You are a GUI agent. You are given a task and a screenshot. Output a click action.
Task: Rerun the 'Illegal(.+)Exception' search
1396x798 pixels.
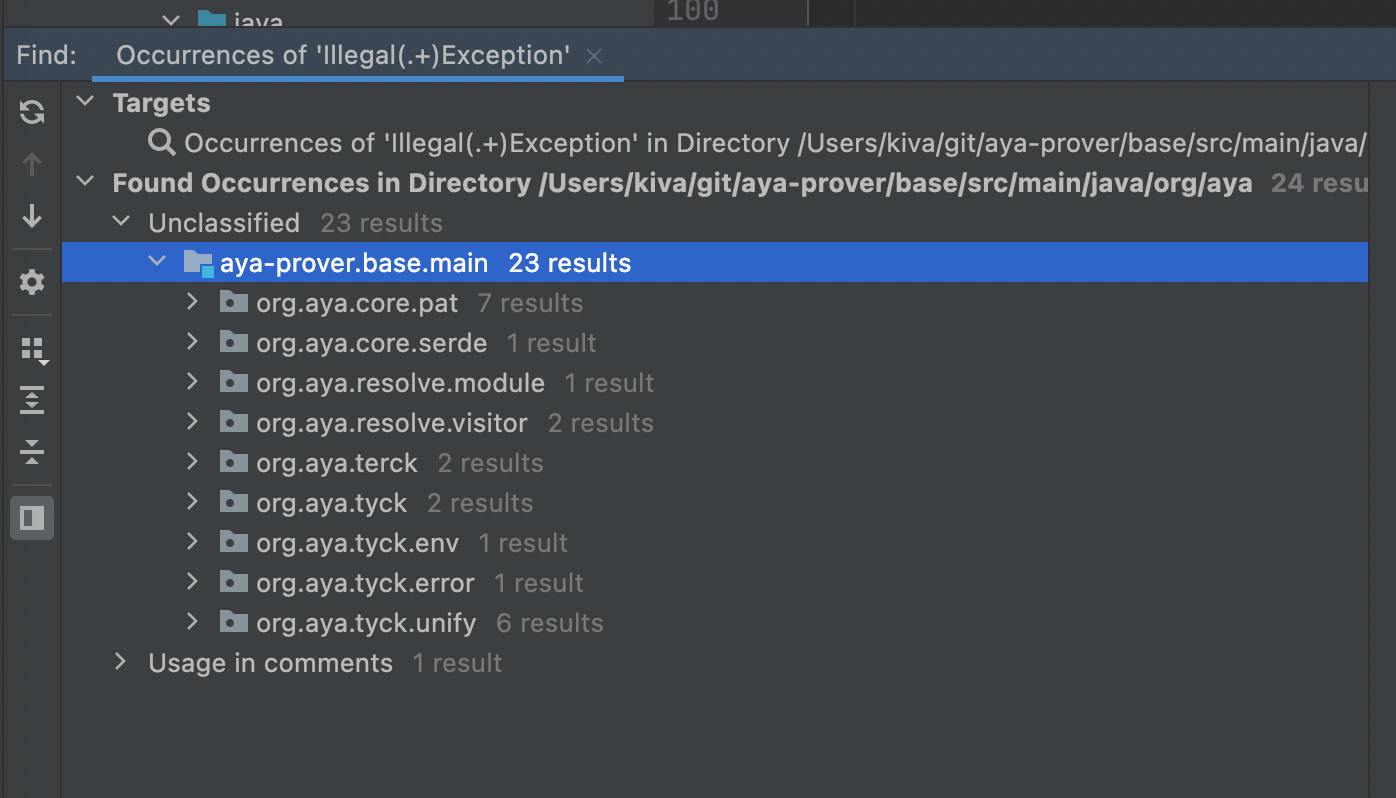click(30, 112)
